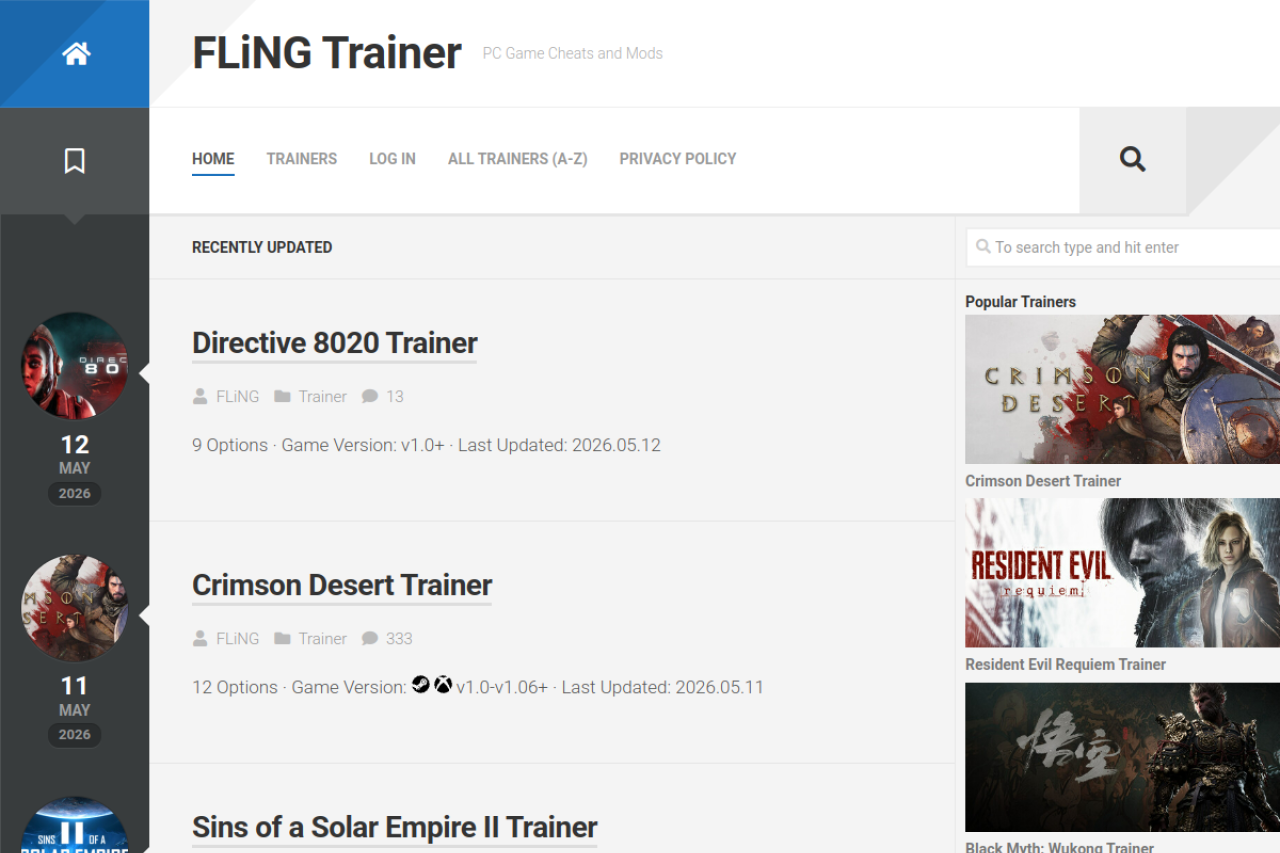The height and width of the screenshot is (853, 1280).
Task: Click the home icon in the blue sidebar
Action: pyautogui.click(x=76, y=53)
